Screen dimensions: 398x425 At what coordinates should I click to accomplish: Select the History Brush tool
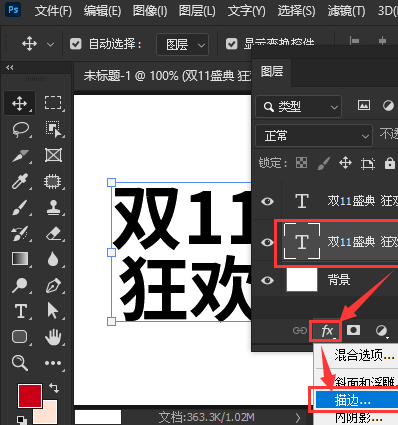pyautogui.click(x=20, y=233)
